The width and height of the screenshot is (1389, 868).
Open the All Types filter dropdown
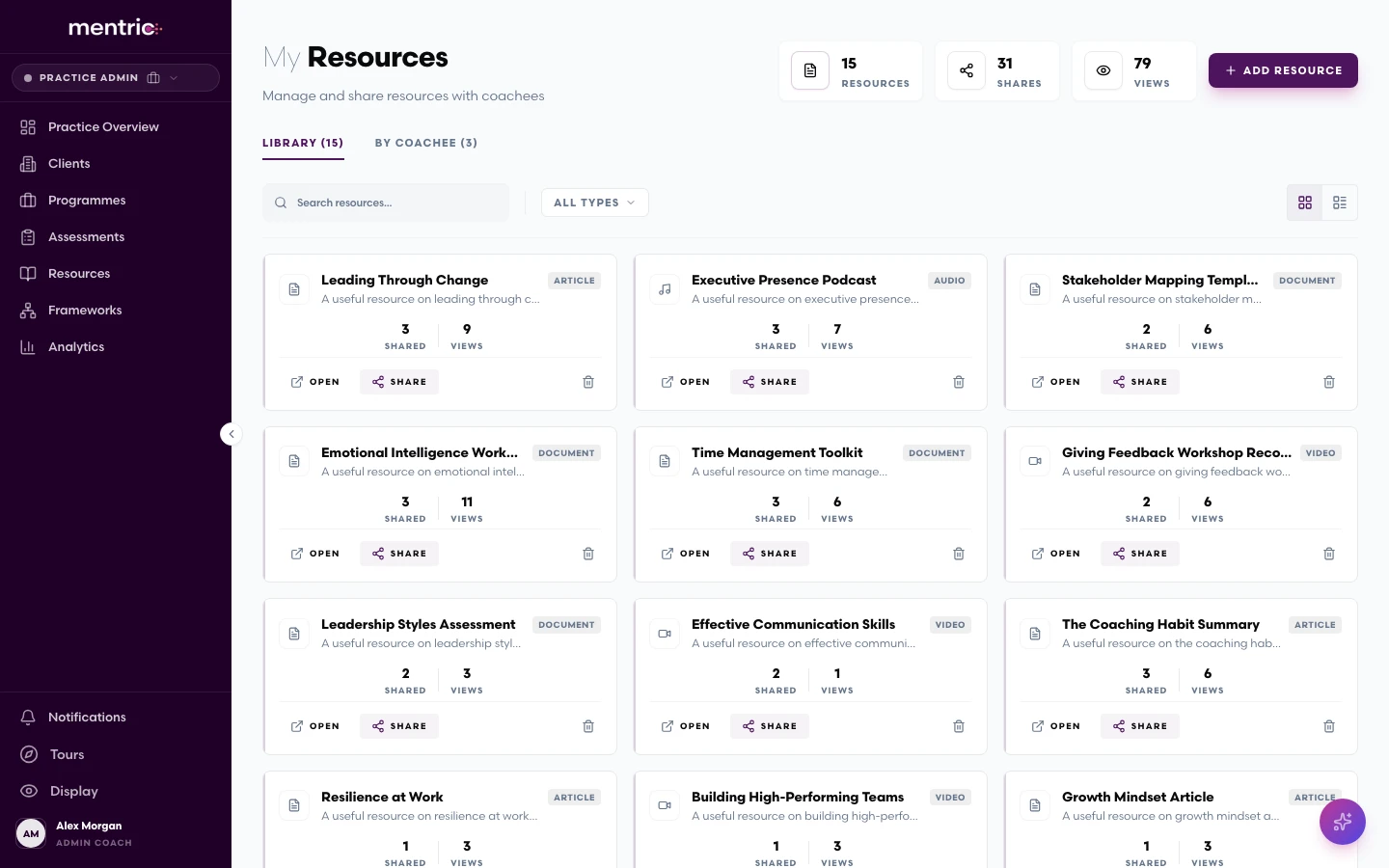[594, 203]
